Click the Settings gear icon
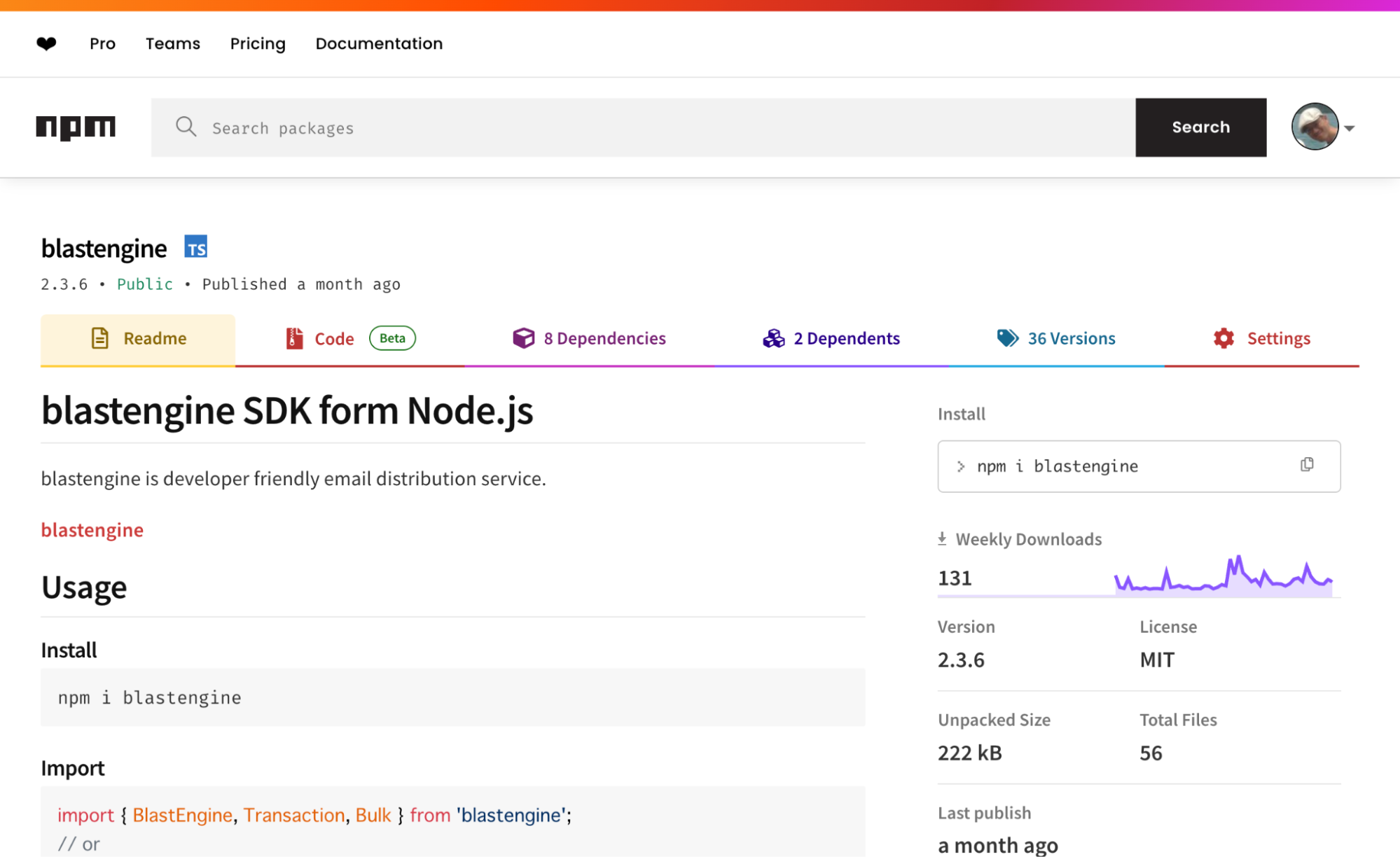The width and height of the screenshot is (1400, 857). [x=1224, y=338]
